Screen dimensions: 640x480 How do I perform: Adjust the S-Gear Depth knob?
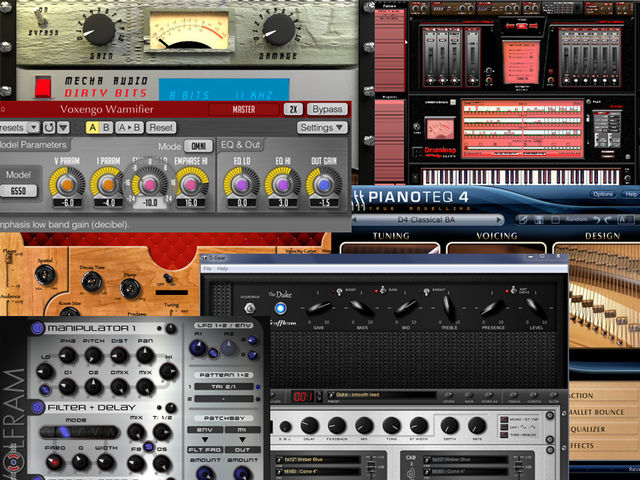click(449, 425)
